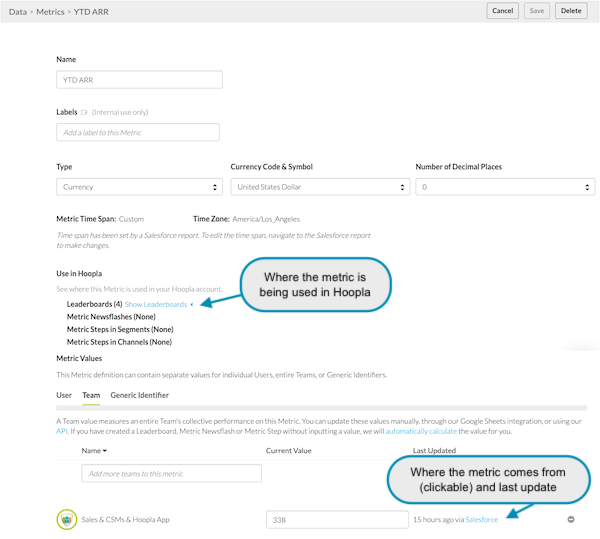The image size is (600, 539).
Task: Click the Save button
Action: point(536,11)
